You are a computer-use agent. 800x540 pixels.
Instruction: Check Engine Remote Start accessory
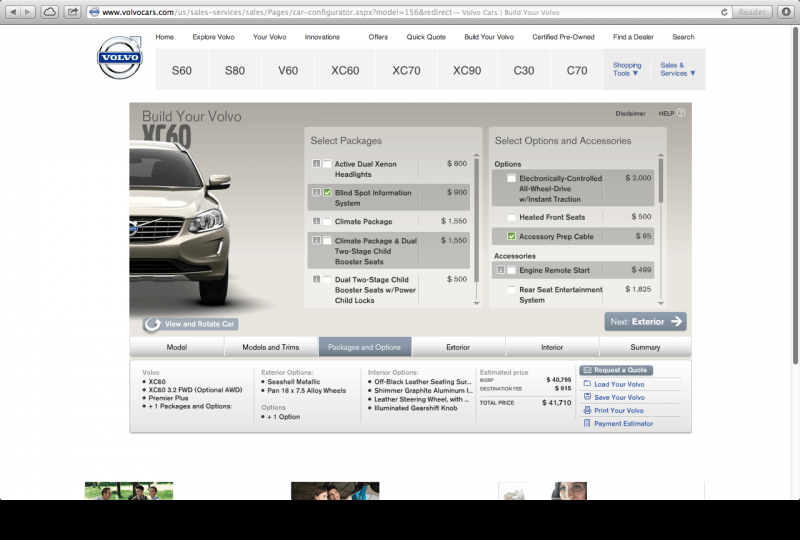pyautogui.click(x=511, y=269)
